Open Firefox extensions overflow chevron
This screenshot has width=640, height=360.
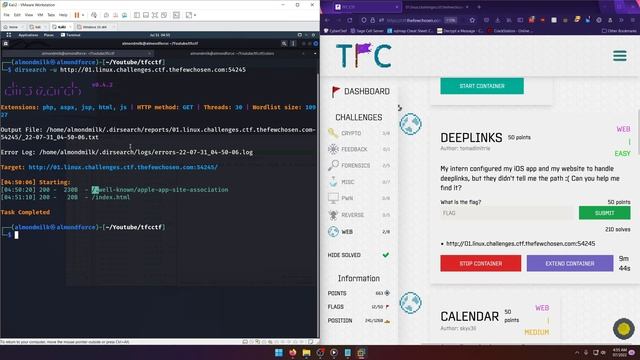point(621,20)
